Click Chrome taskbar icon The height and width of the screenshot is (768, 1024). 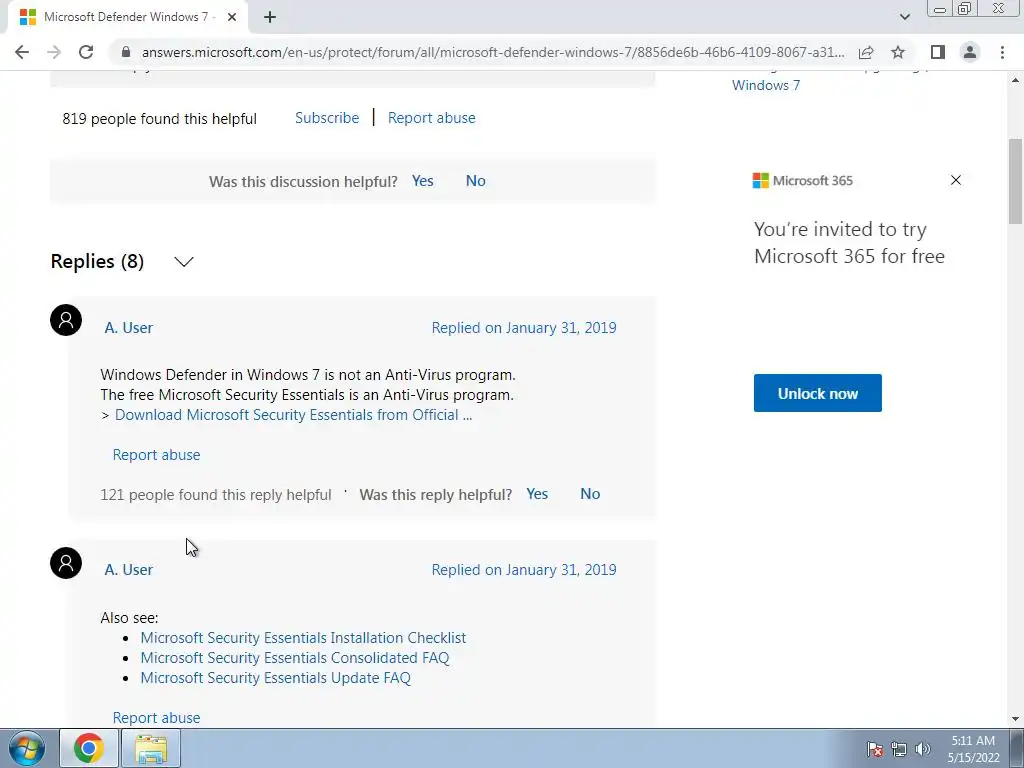coord(89,748)
